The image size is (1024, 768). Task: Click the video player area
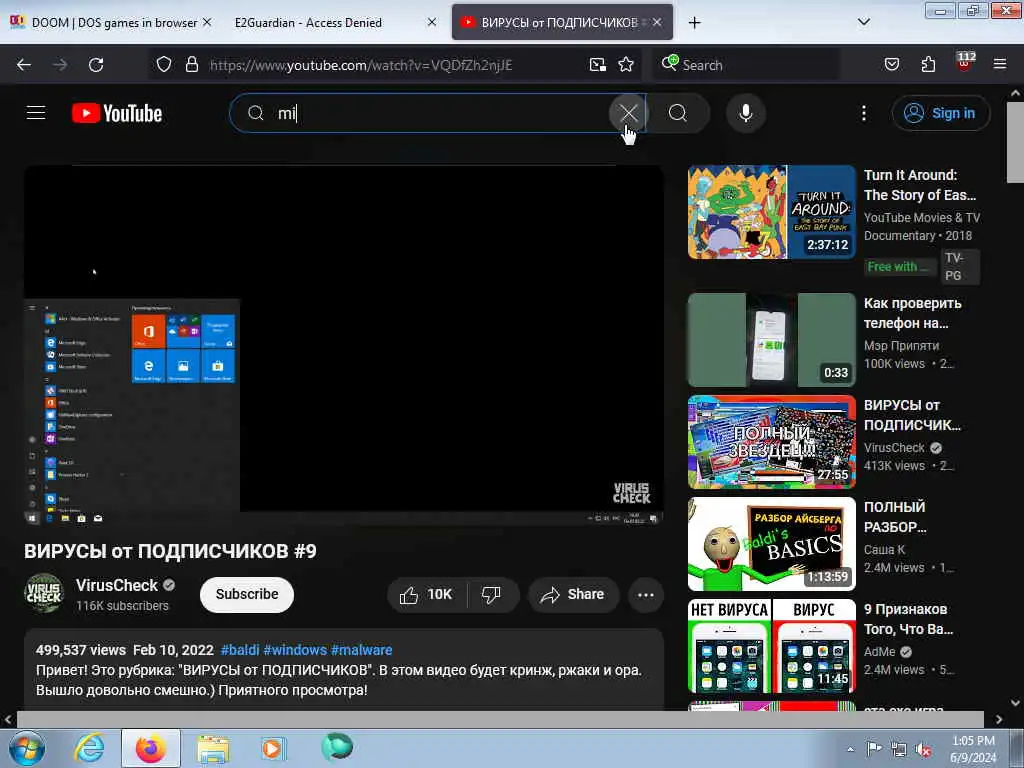(x=344, y=345)
